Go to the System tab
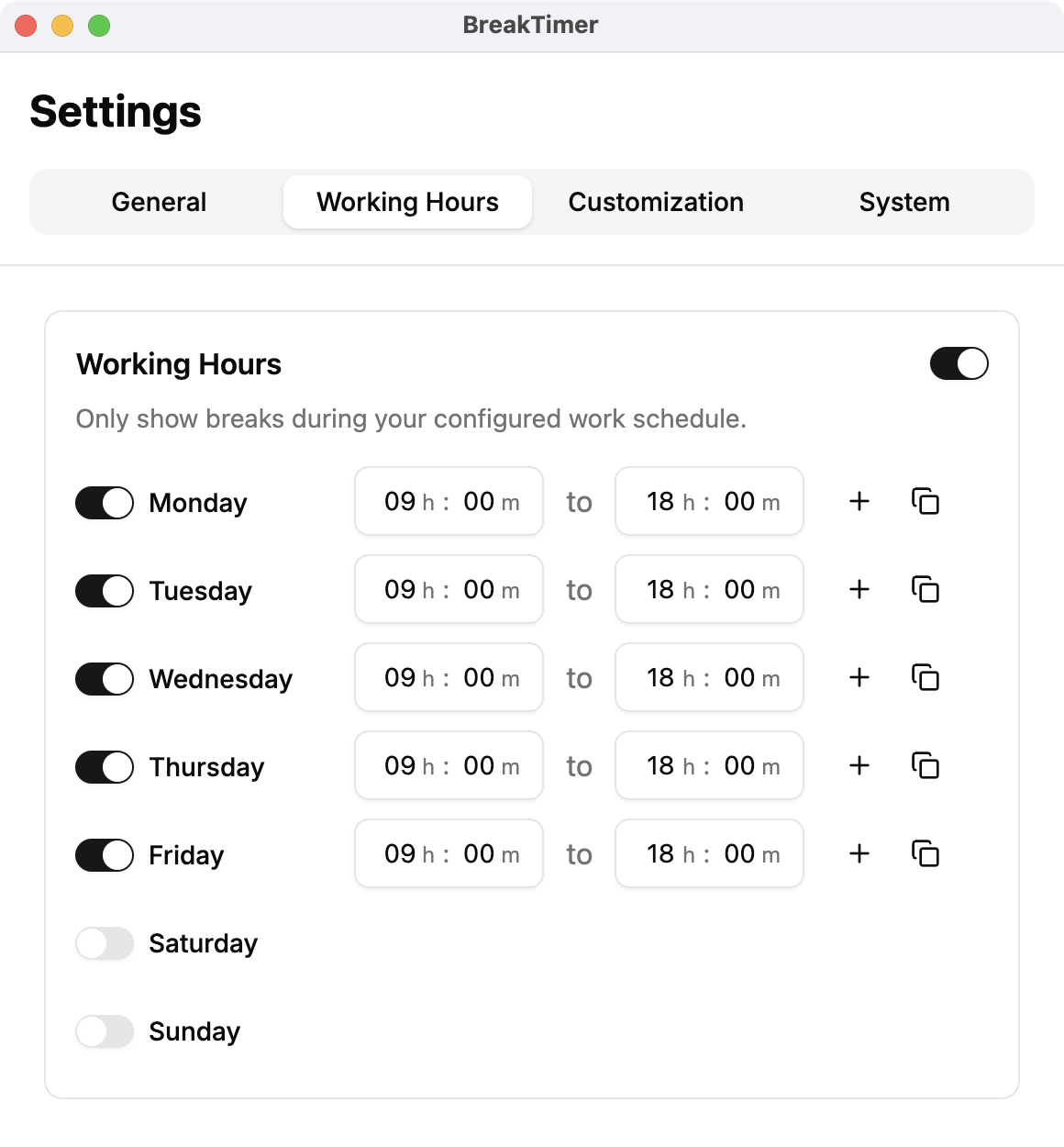This screenshot has height=1147, width=1064. coord(904,202)
